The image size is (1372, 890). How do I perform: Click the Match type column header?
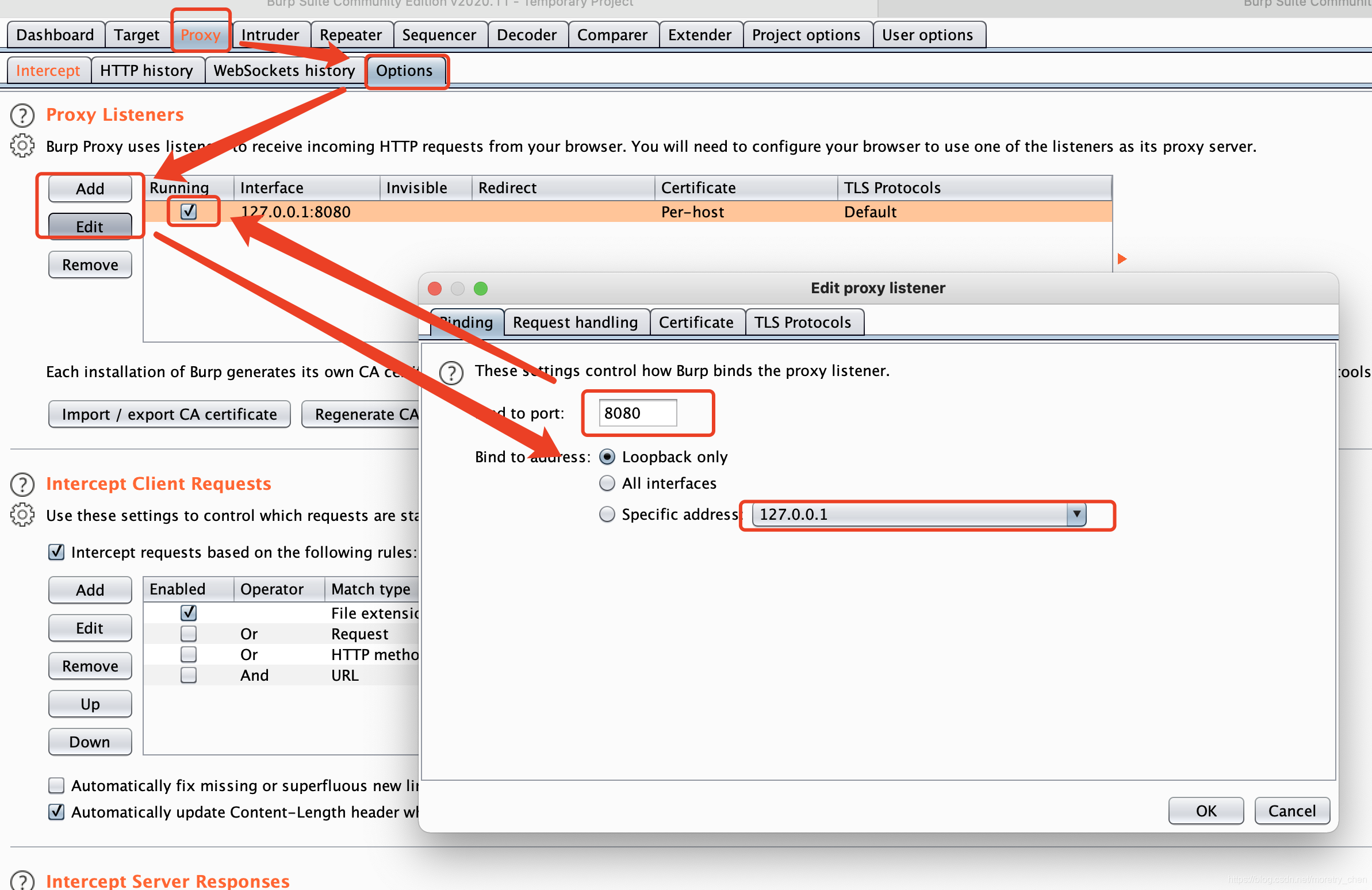click(x=373, y=589)
